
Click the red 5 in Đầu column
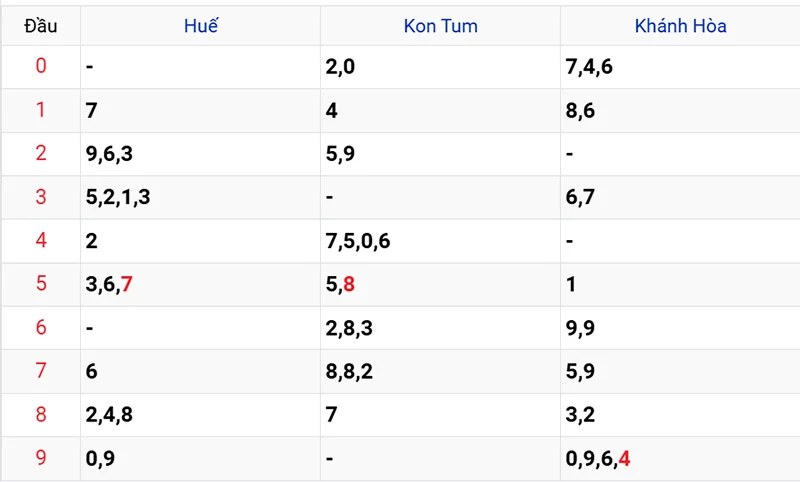pyautogui.click(x=41, y=285)
